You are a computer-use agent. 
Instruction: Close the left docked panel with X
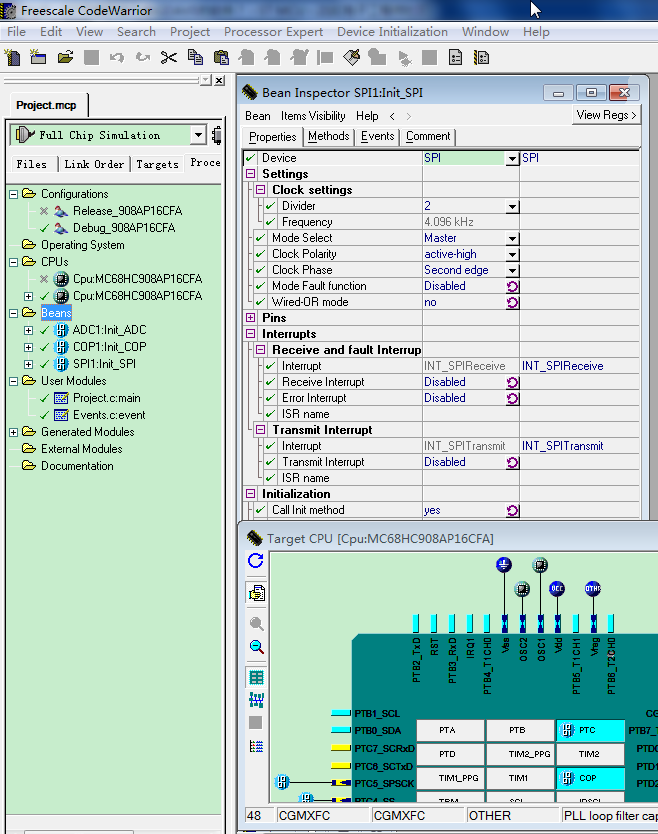coord(219,80)
